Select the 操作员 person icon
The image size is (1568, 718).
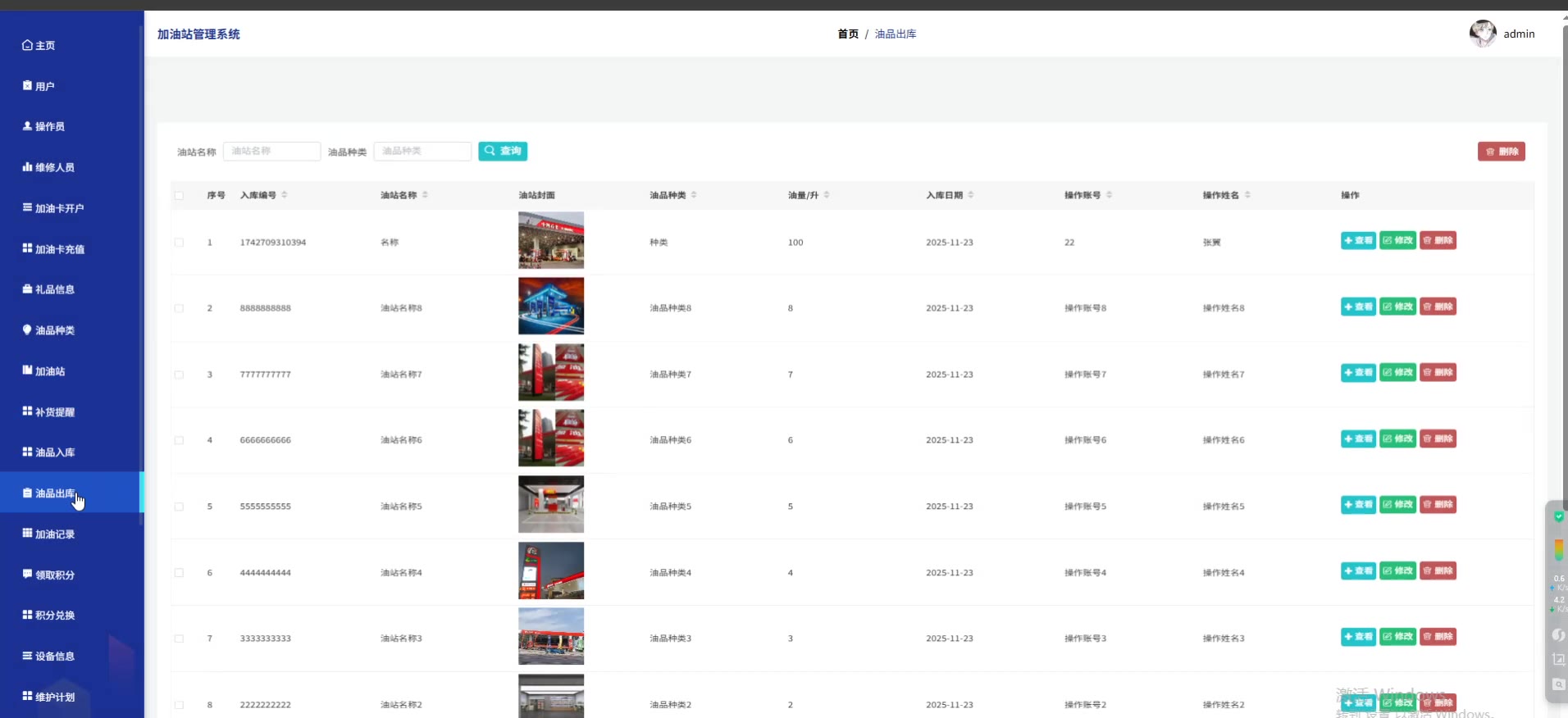point(27,126)
